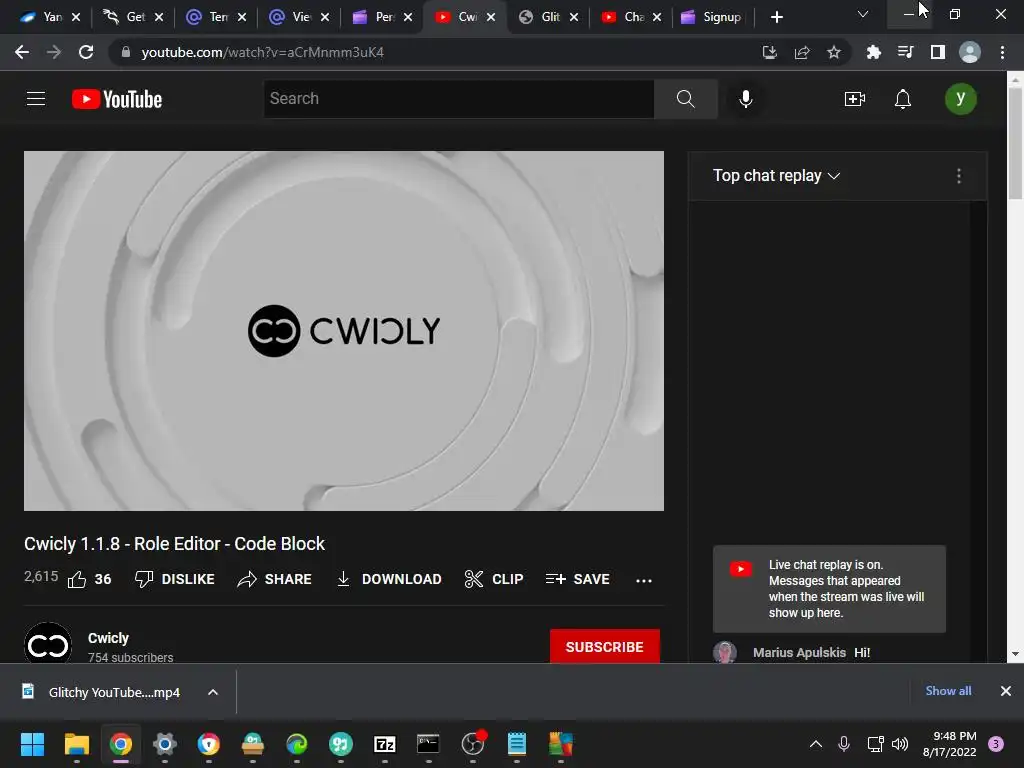Click Show all downloads
Image resolution: width=1024 pixels, height=768 pixels.
pyautogui.click(x=948, y=691)
